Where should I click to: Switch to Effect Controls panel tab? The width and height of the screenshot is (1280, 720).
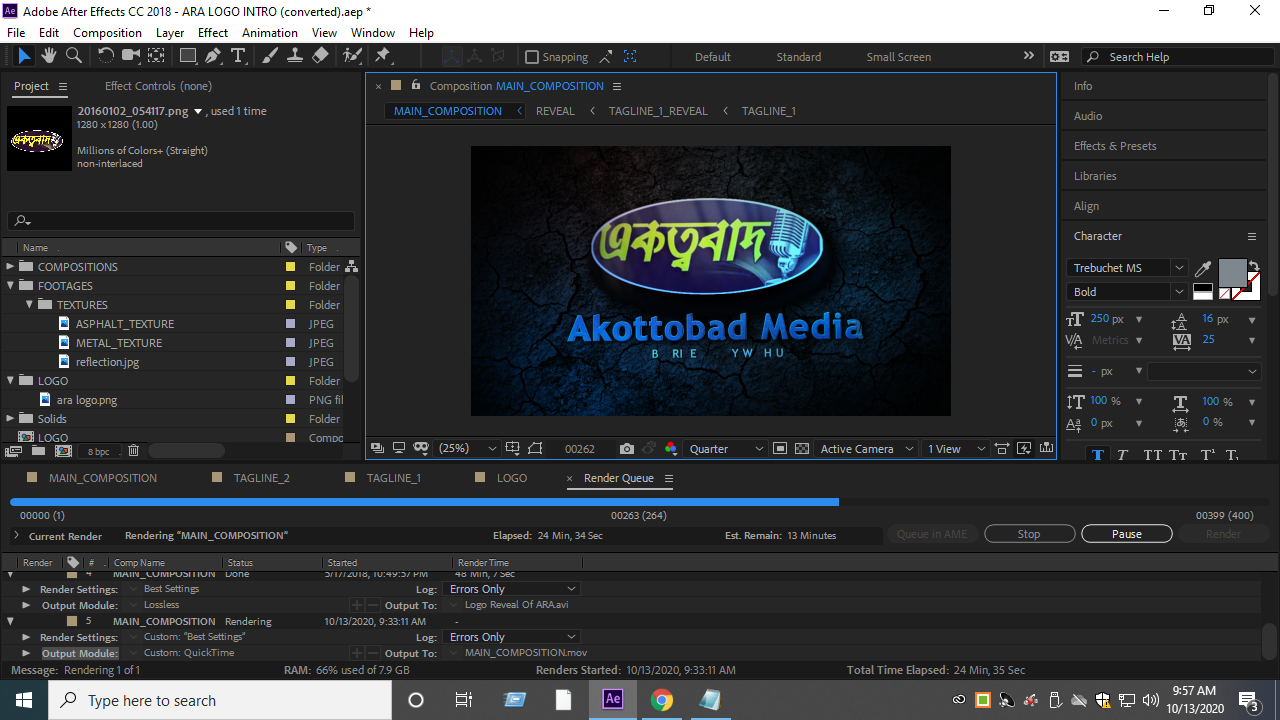[x=158, y=86]
